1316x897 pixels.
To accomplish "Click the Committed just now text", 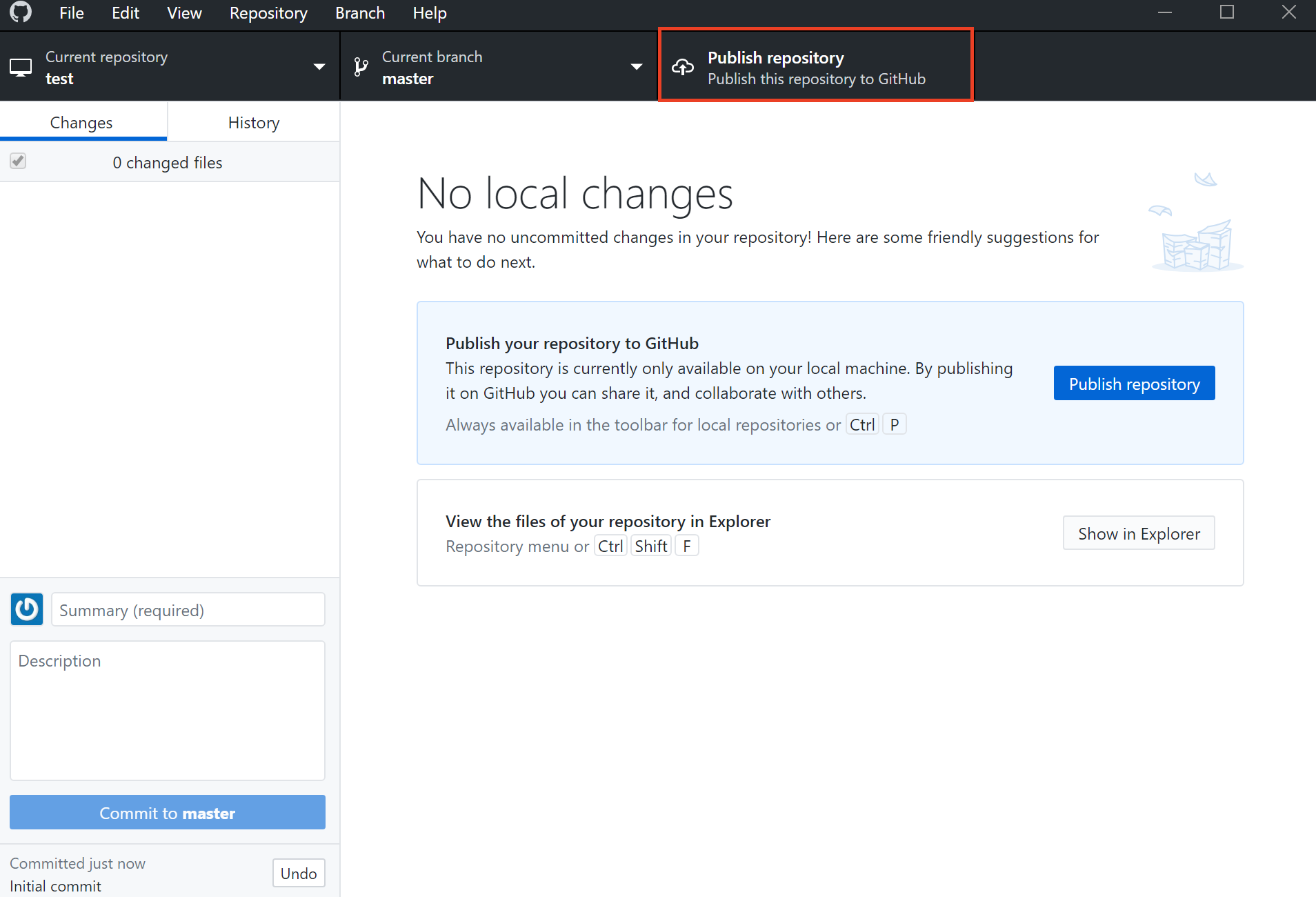I will pyautogui.click(x=78, y=864).
